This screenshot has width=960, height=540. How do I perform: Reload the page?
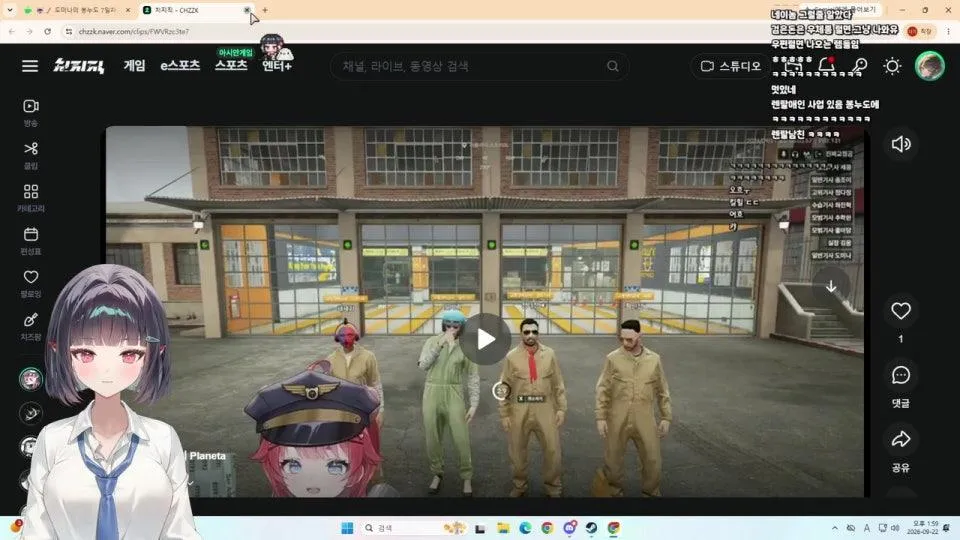pos(48,31)
